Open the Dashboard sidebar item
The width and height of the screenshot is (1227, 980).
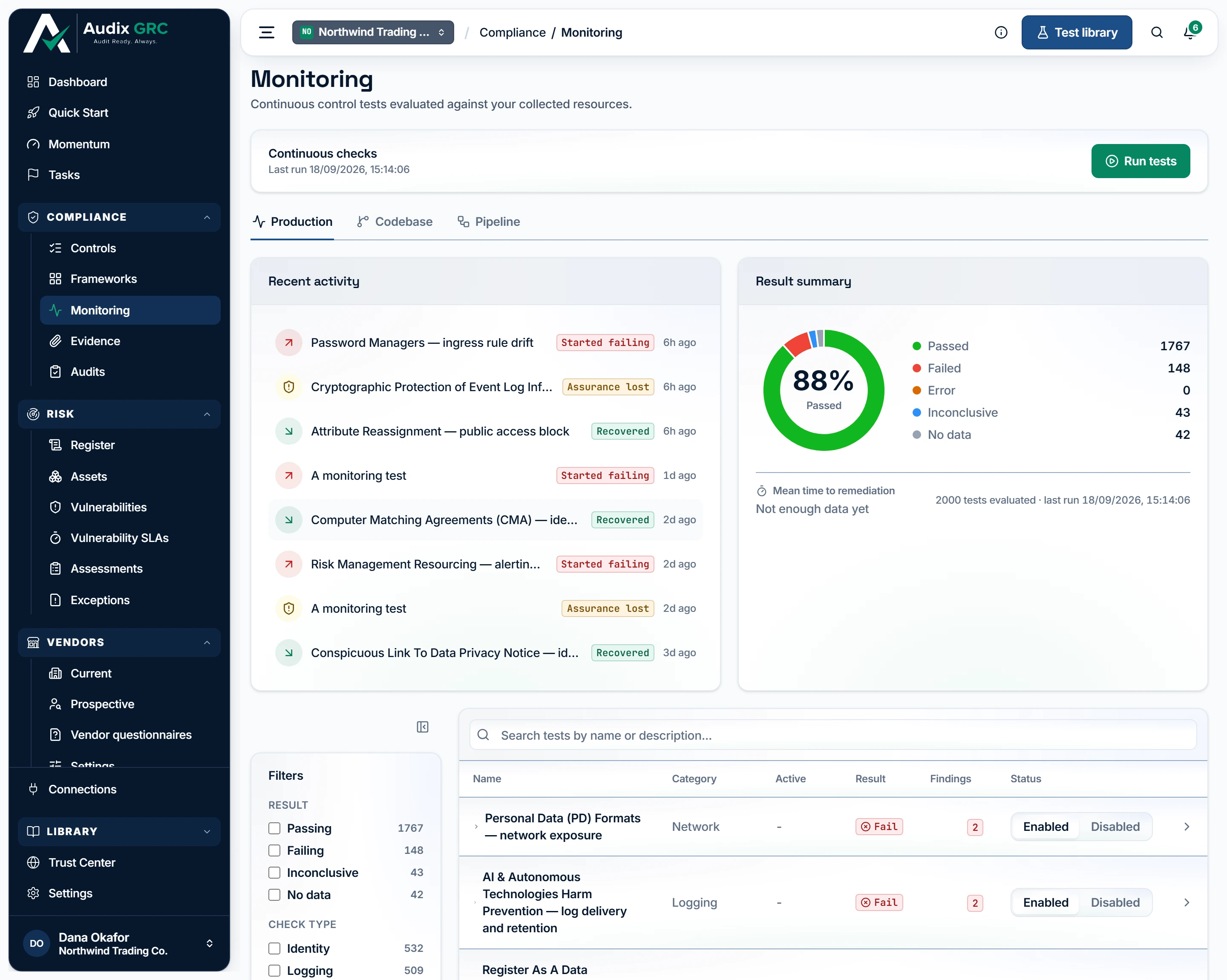point(119,82)
